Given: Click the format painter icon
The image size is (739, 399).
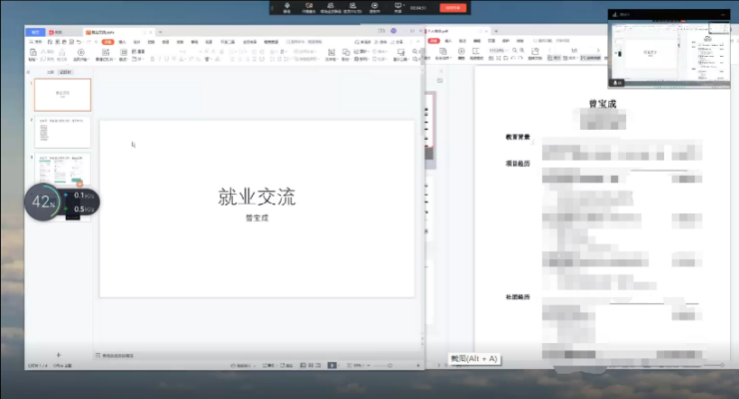Looking at the screenshot, I should point(62,52).
